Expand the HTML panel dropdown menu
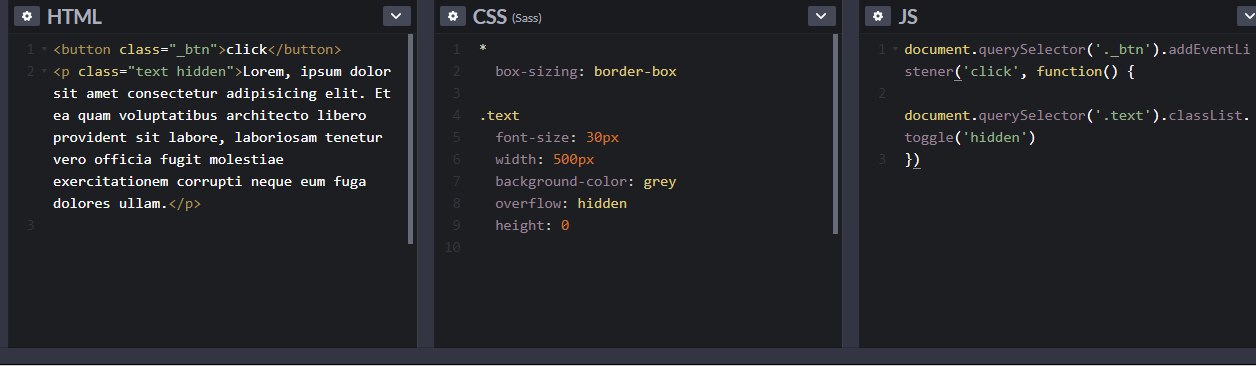The height and width of the screenshot is (371, 1256). 397,16
